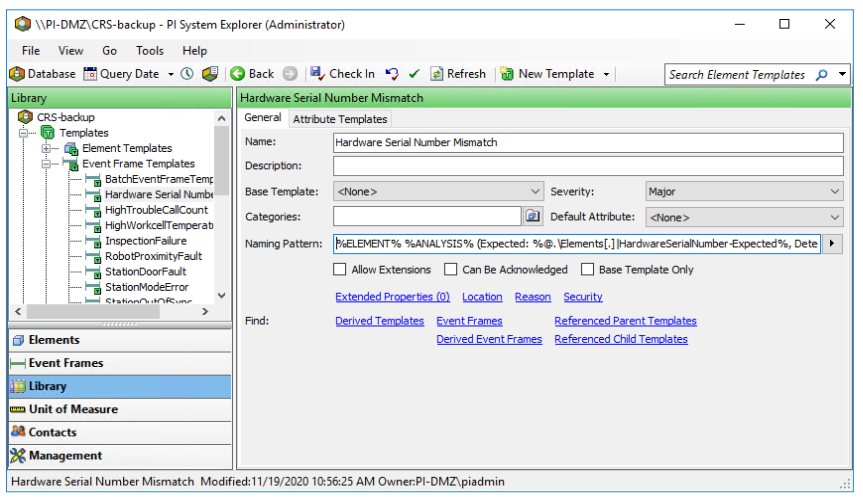
Task: Select InspectionFailure template
Action: coord(146,241)
